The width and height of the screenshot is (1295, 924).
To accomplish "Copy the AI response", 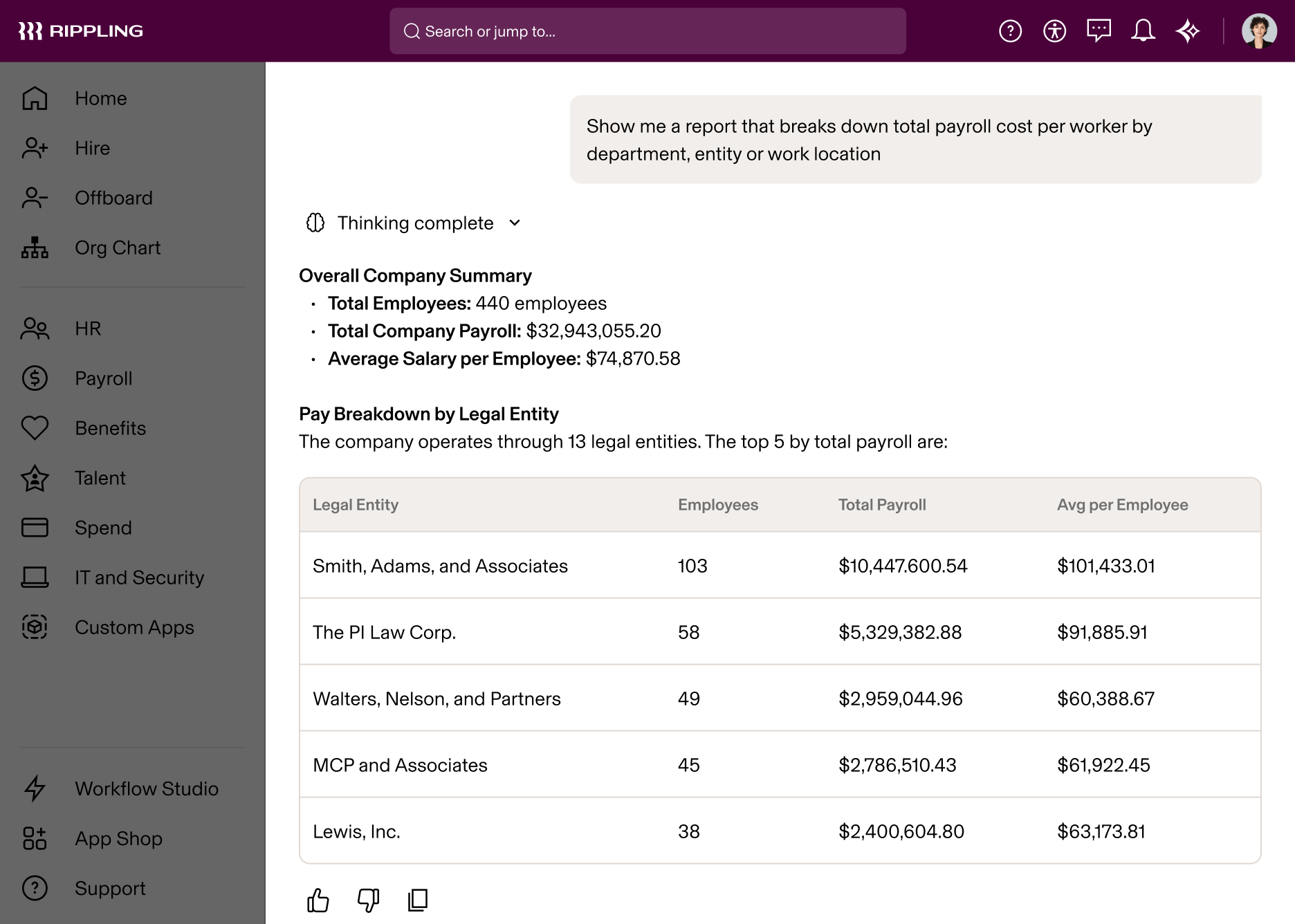I will [417, 900].
